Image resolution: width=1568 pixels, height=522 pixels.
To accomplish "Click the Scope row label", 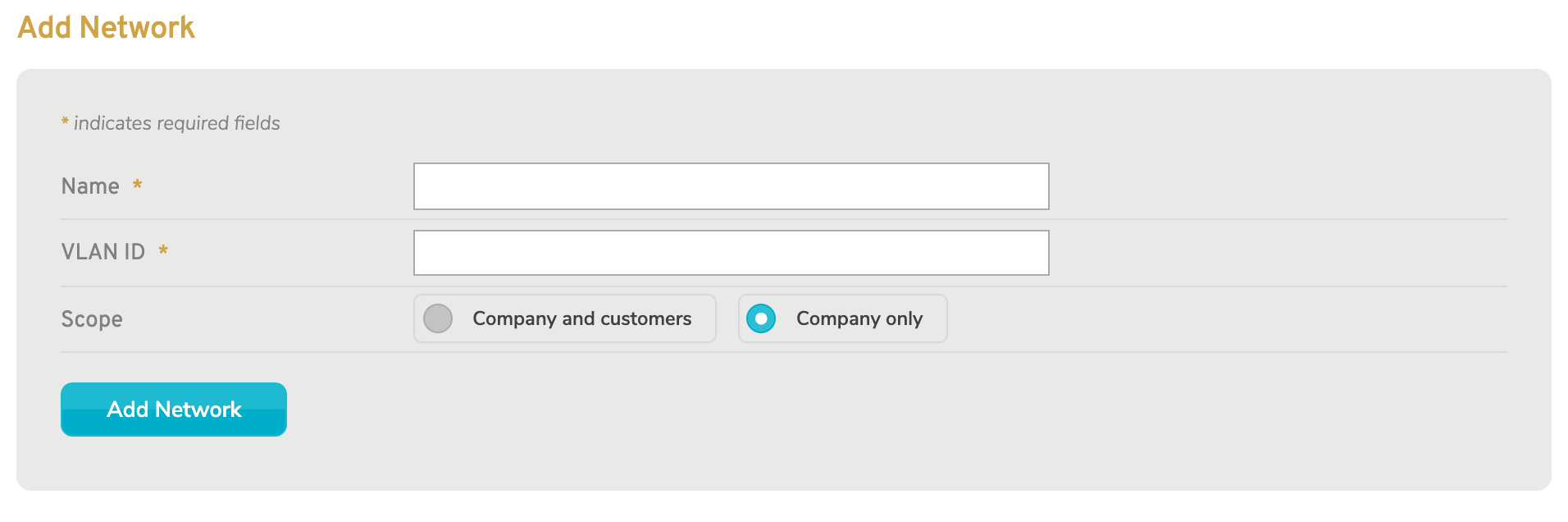I will [x=92, y=319].
